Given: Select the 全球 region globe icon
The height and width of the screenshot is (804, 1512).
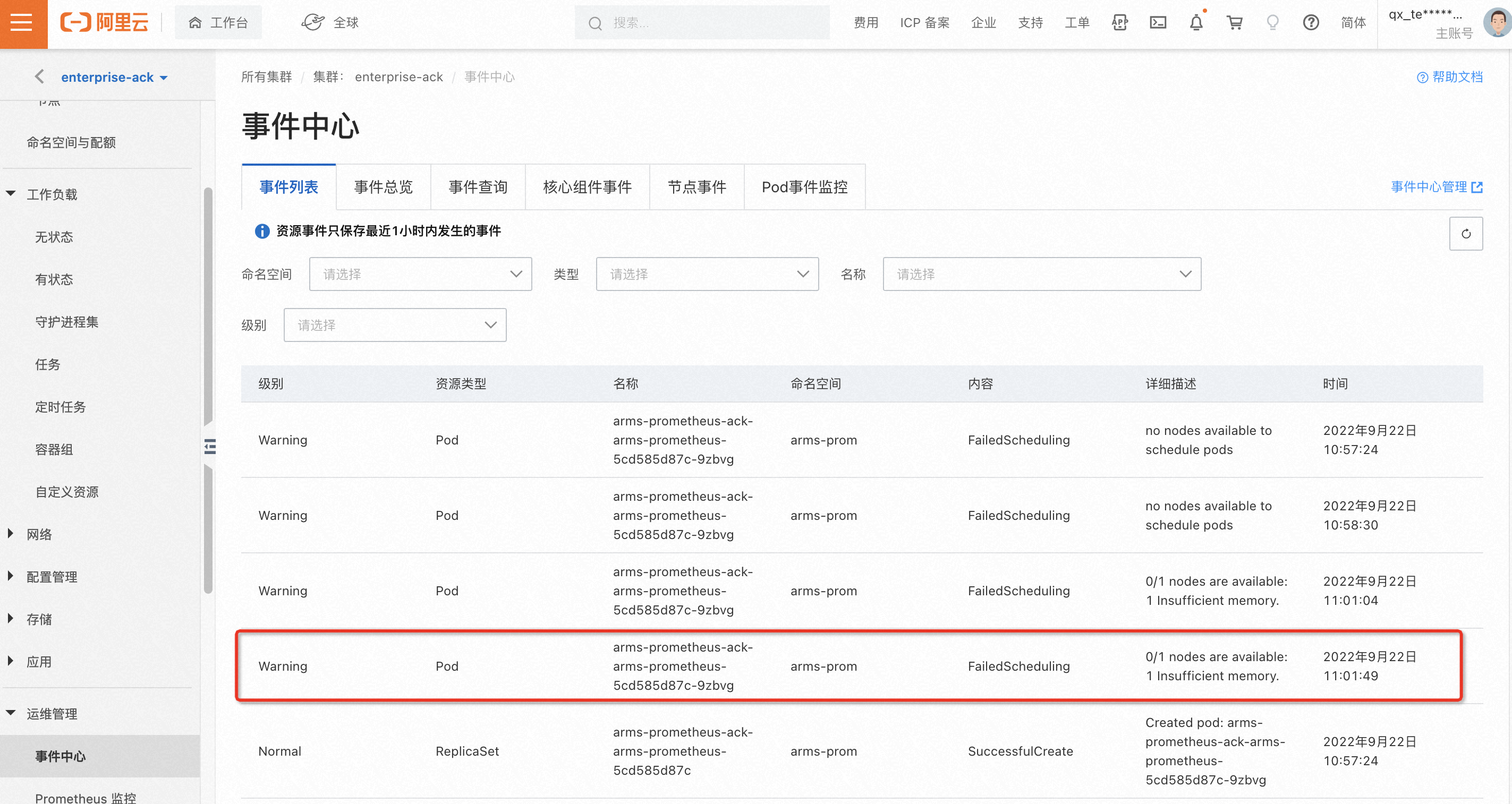Looking at the screenshot, I should pos(312,23).
